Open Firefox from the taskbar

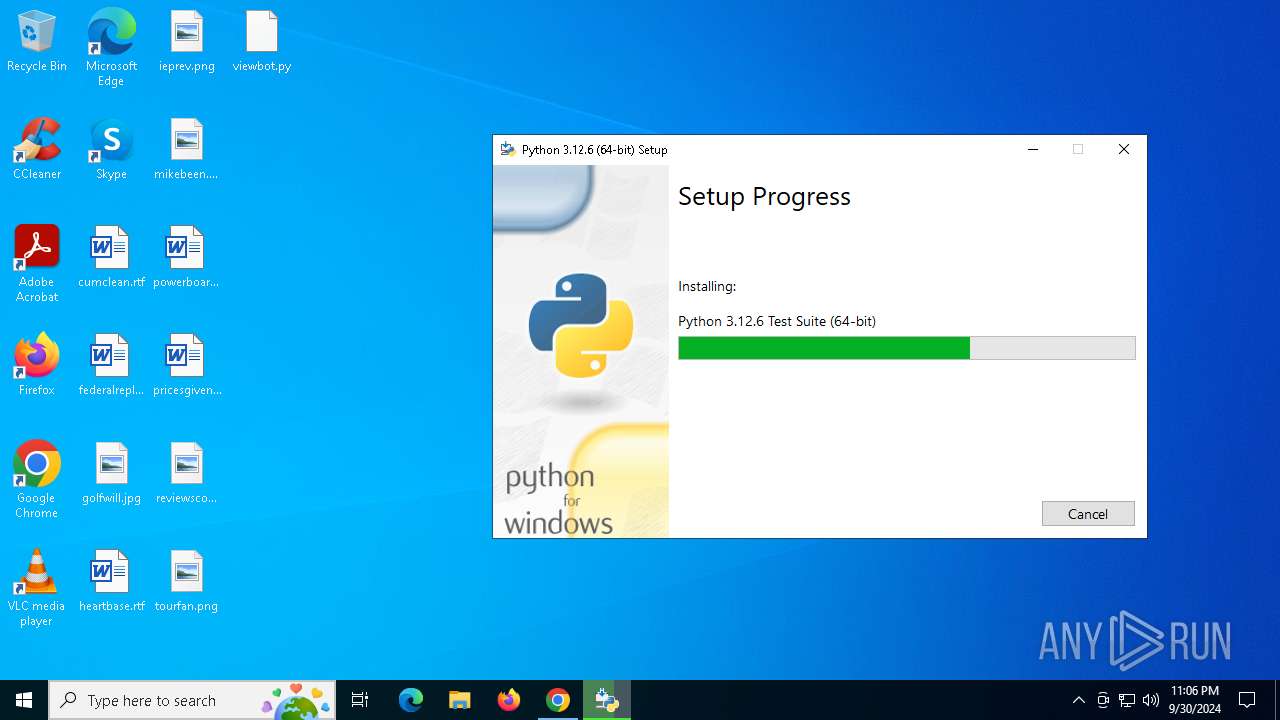(x=509, y=700)
